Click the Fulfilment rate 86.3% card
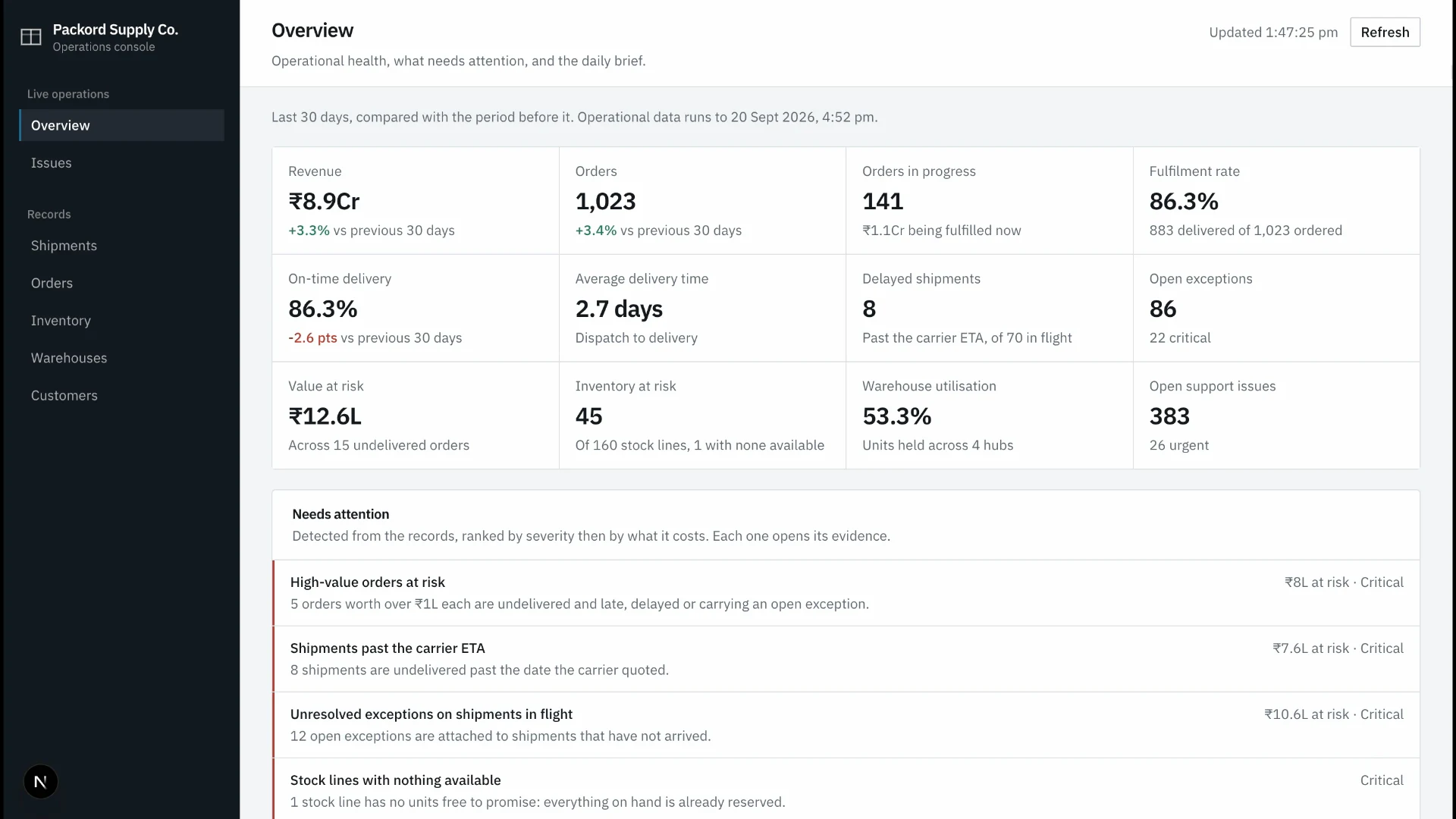 tap(1277, 201)
